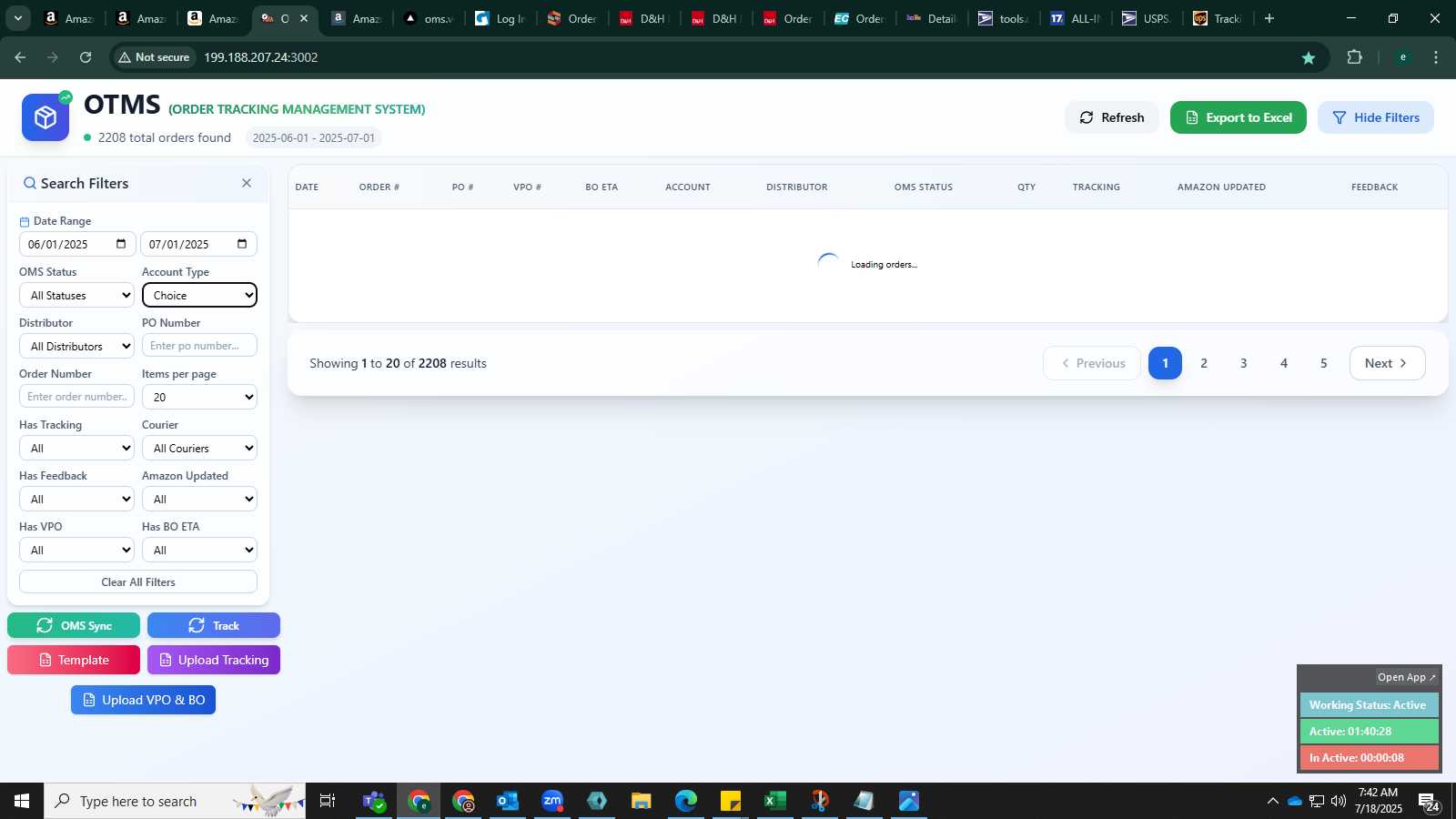Image resolution: width=1456 pixels, height=819 pixels.
Task: Click Upload VPO & BO button
Action: point(143,700)
